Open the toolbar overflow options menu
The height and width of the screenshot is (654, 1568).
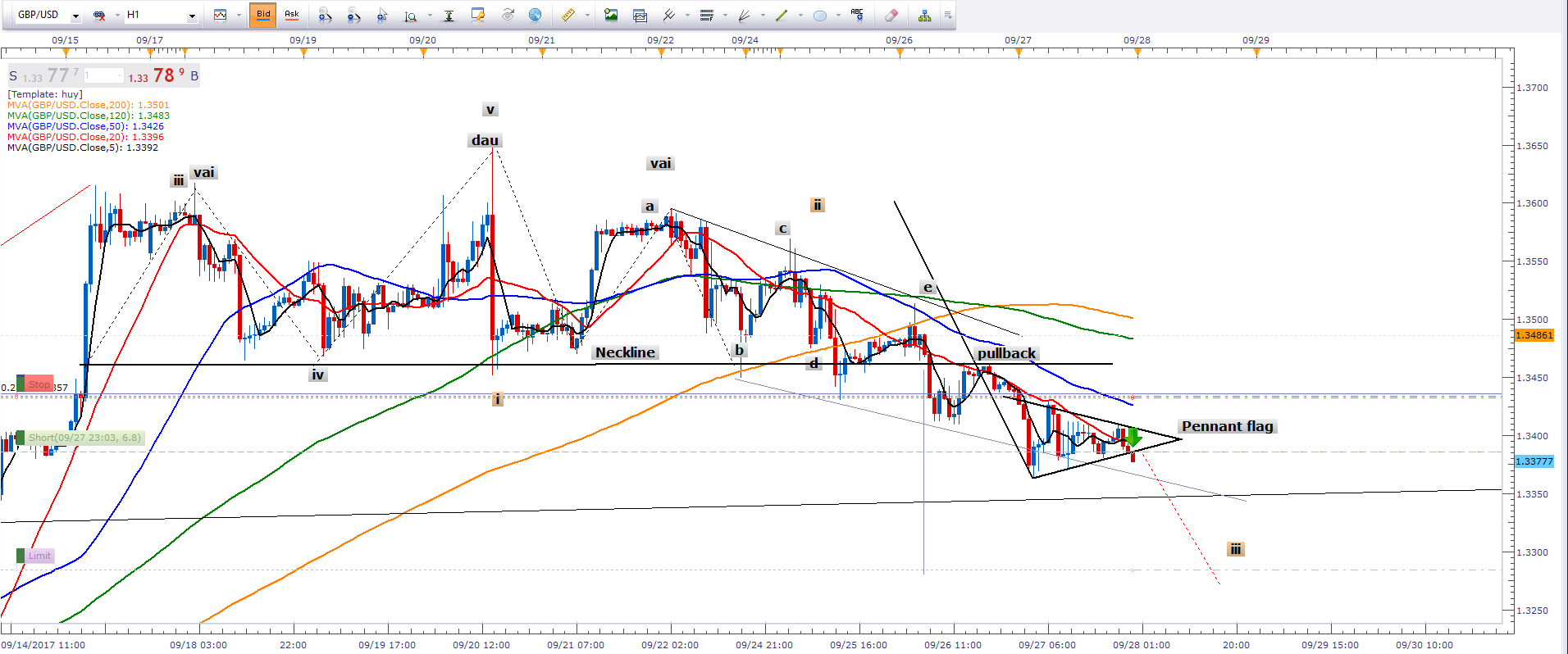pyautogui.click(x=948, y=15)
